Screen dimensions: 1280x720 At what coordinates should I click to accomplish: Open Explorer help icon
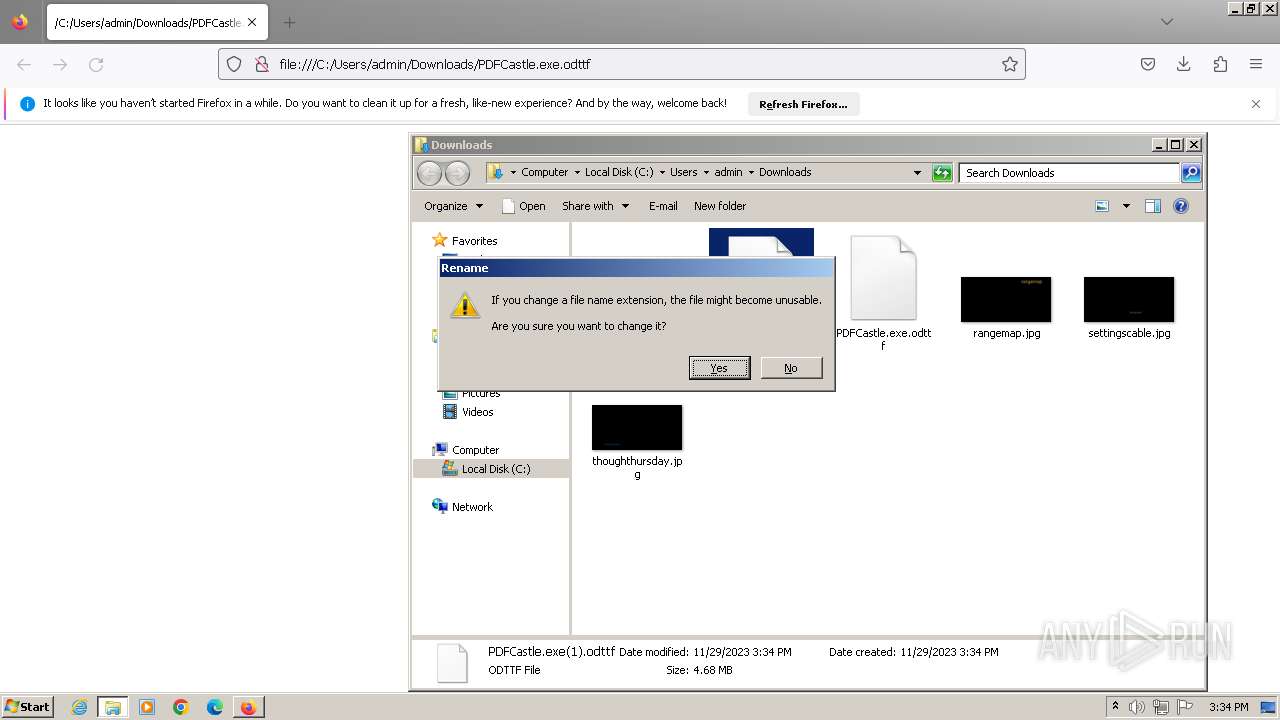[x=1181, y=206]
